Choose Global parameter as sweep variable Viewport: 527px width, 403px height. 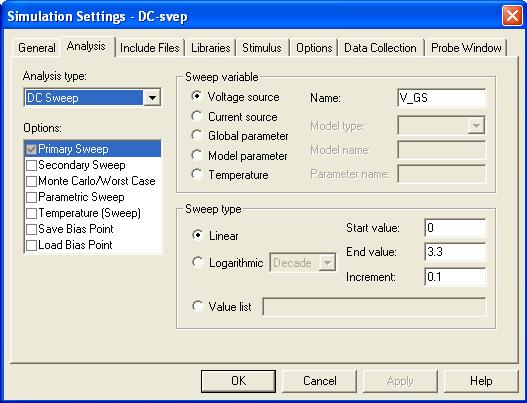[x=197, y=135]
